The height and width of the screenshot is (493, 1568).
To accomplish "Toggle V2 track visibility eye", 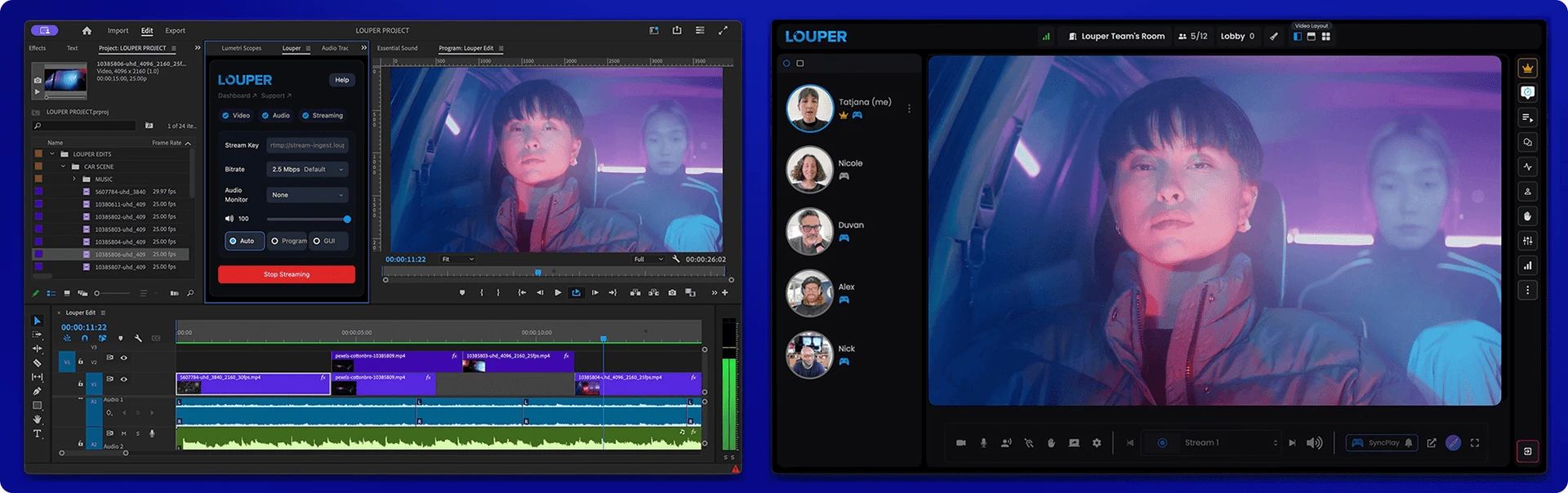I will (x=124, y=358).
